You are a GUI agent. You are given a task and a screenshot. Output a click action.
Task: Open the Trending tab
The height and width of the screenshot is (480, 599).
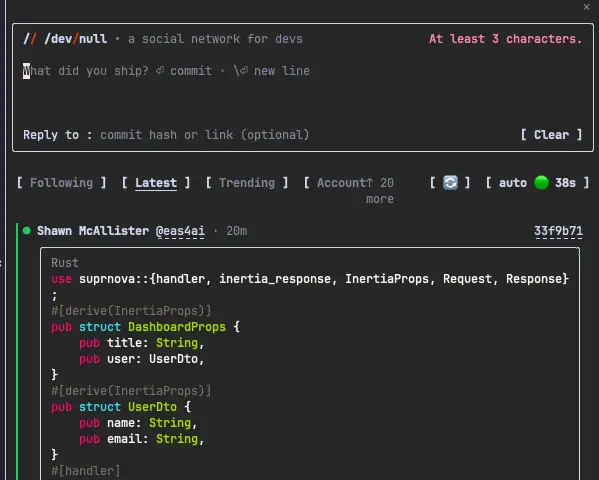[247, 183]
